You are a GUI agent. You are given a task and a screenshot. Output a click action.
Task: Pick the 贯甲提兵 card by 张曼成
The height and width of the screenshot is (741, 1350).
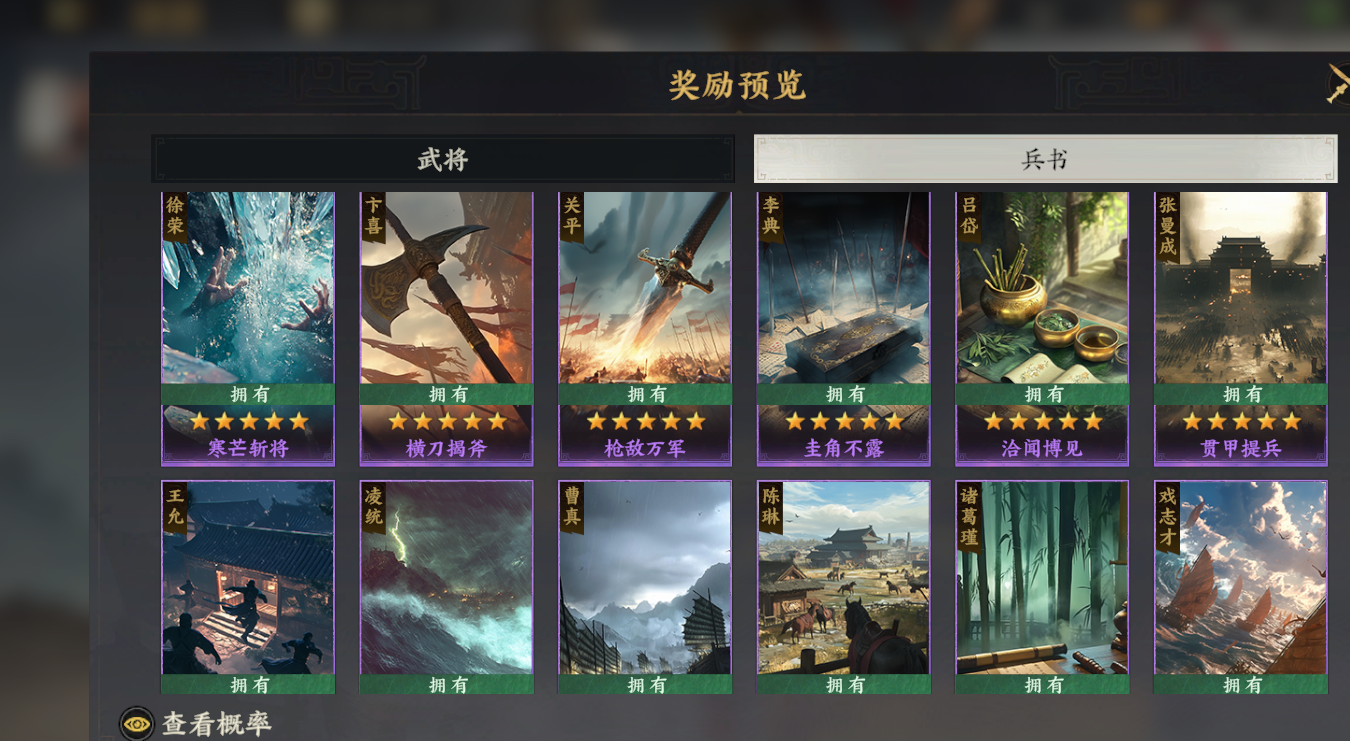[1241, 329]
